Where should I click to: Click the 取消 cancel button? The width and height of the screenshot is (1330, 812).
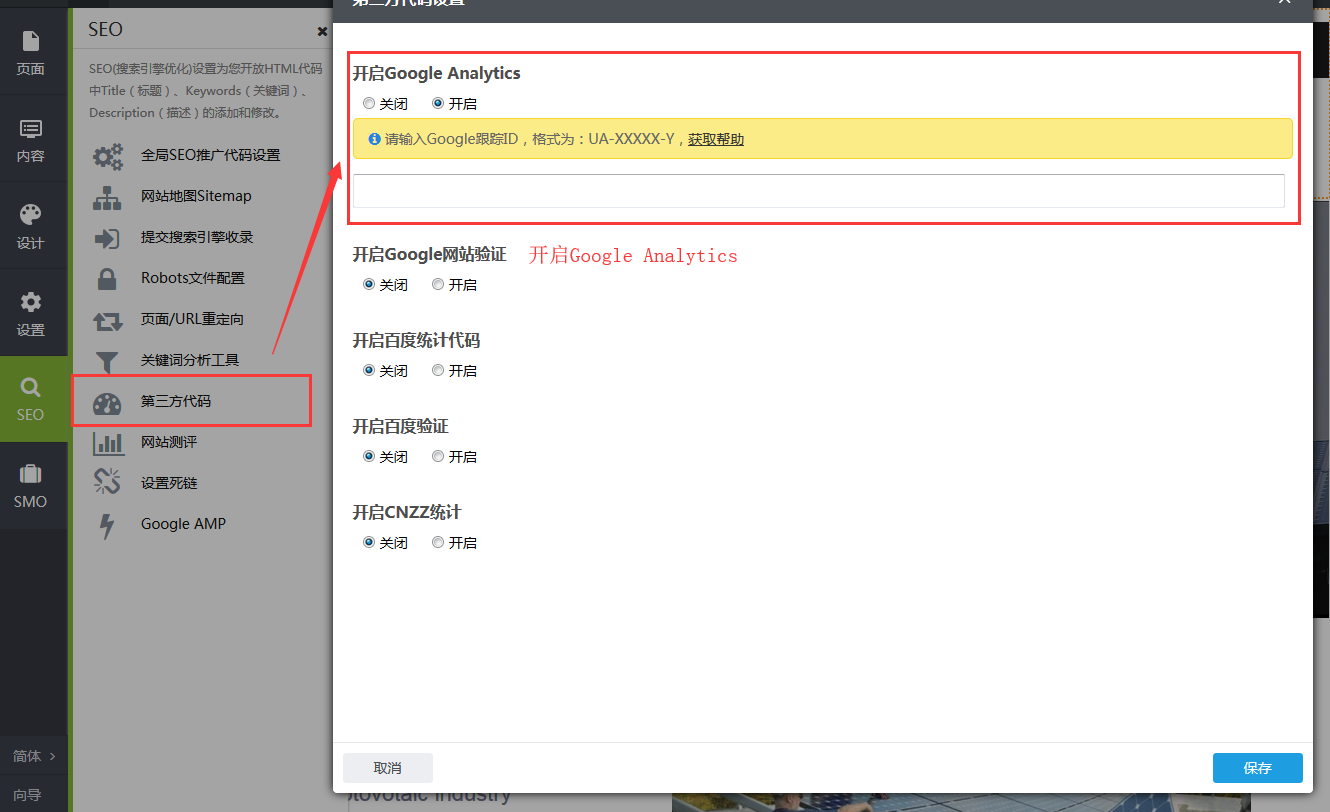(387, 768)
